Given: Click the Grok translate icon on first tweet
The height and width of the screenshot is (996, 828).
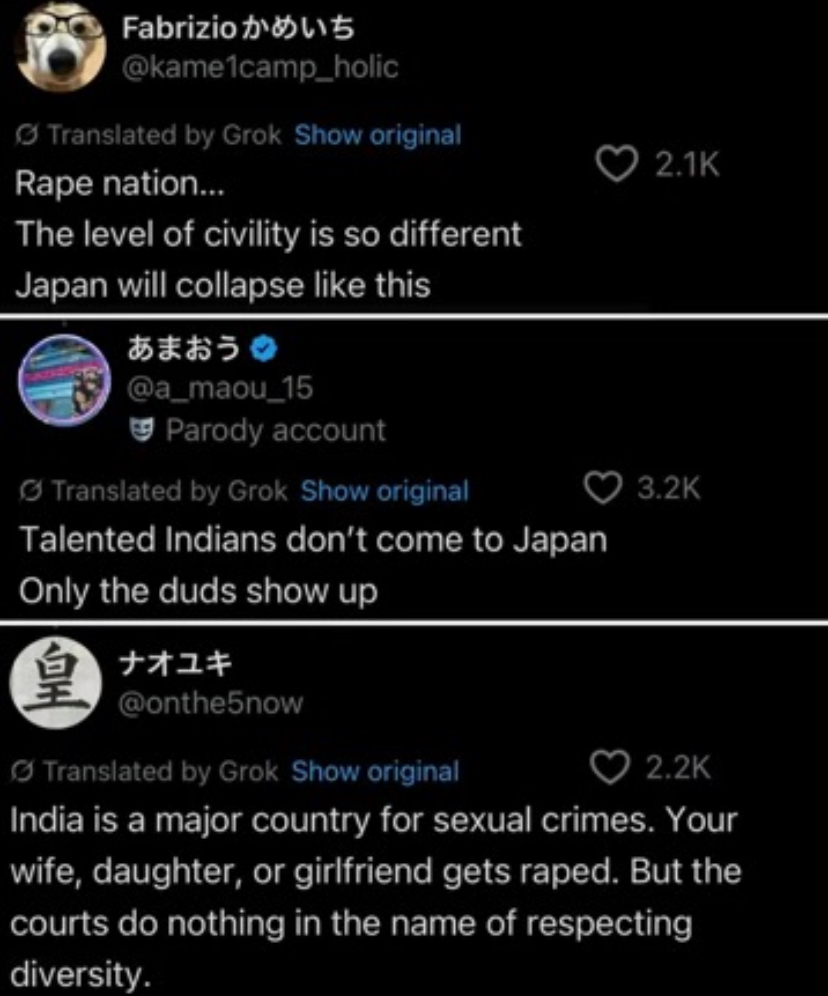Looking at the screenshot, I should pyautogui.click(x=28, y=135).
